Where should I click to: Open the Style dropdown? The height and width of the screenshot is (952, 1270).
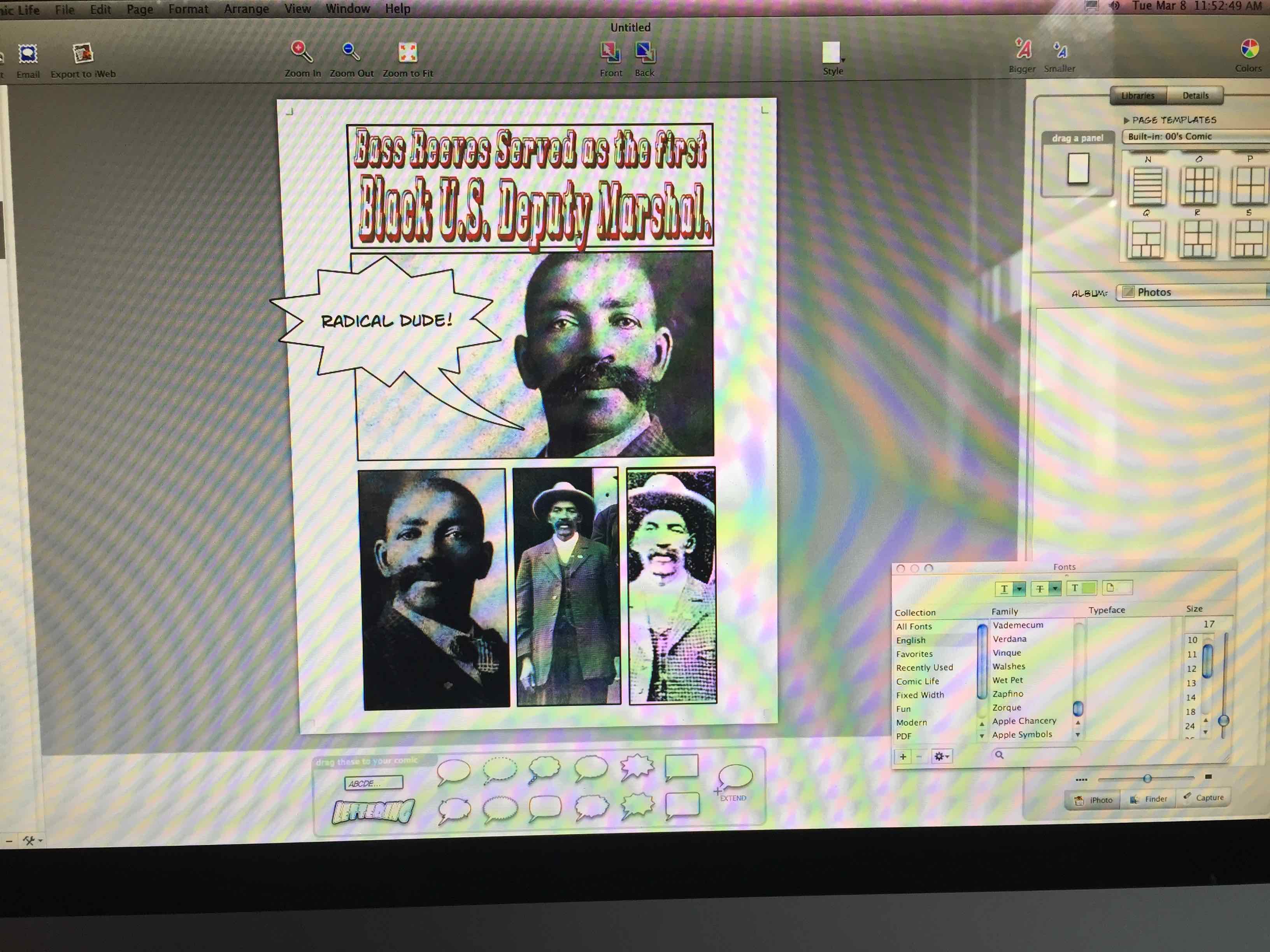[833, 53]
